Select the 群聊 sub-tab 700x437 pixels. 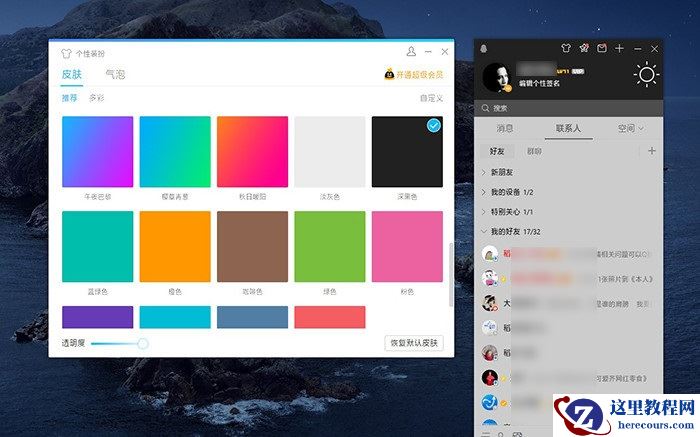pos(534,151)
